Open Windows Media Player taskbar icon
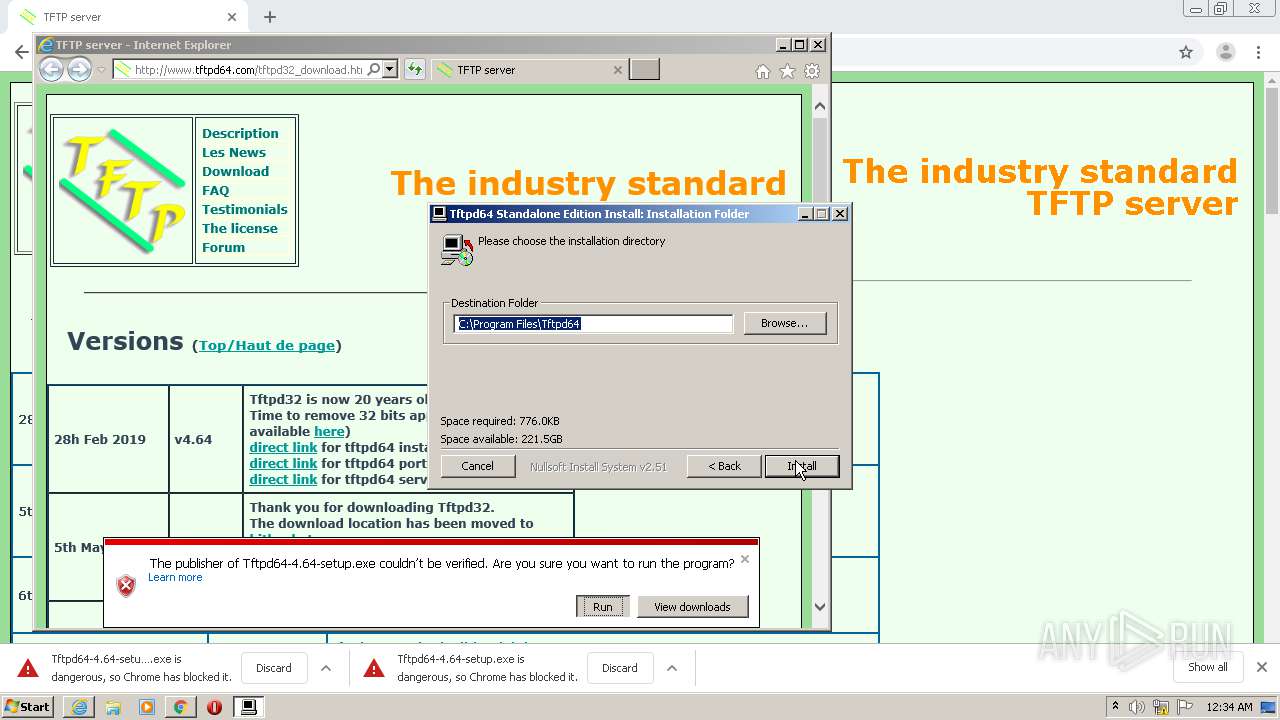 click(147, 707)
